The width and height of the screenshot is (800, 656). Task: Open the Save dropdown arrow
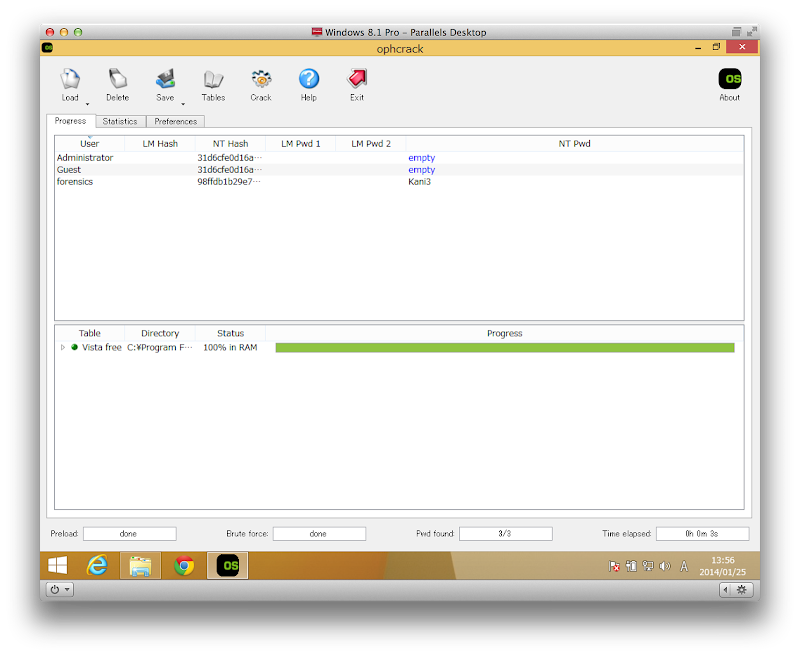tap(183, 104)
